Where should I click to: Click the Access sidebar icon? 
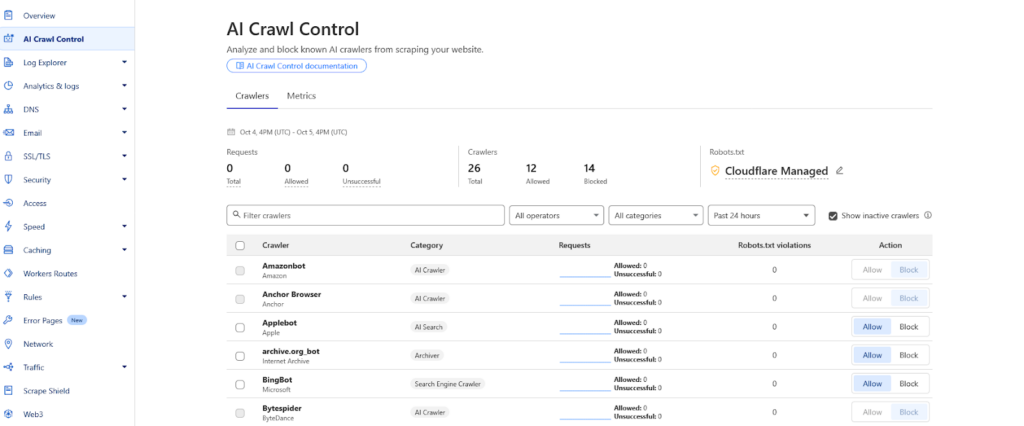pos(9,203)
